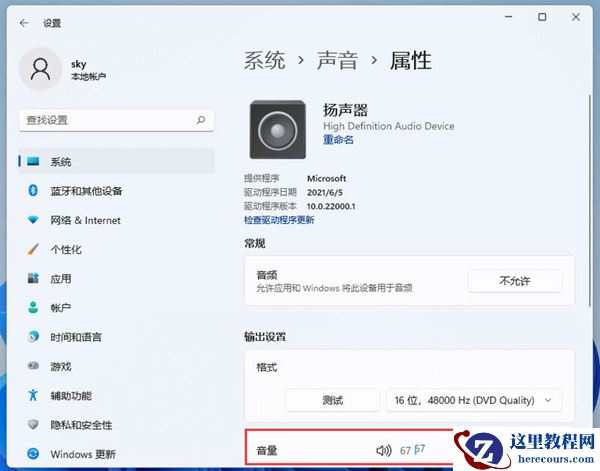Maximize the Settings window
Screen dimensions: 600x471
(x=542, y=17)
